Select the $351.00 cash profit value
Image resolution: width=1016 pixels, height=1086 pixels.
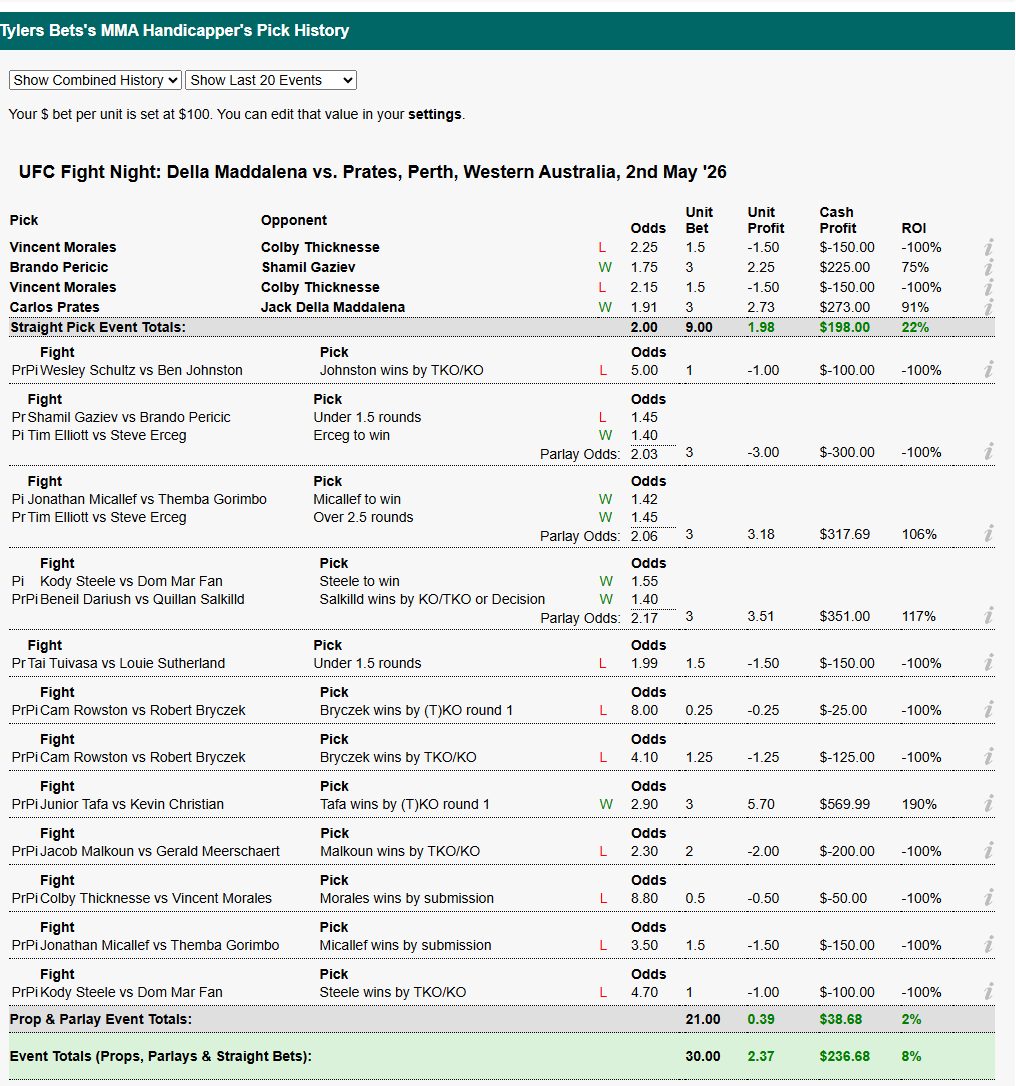click(844, 616)
